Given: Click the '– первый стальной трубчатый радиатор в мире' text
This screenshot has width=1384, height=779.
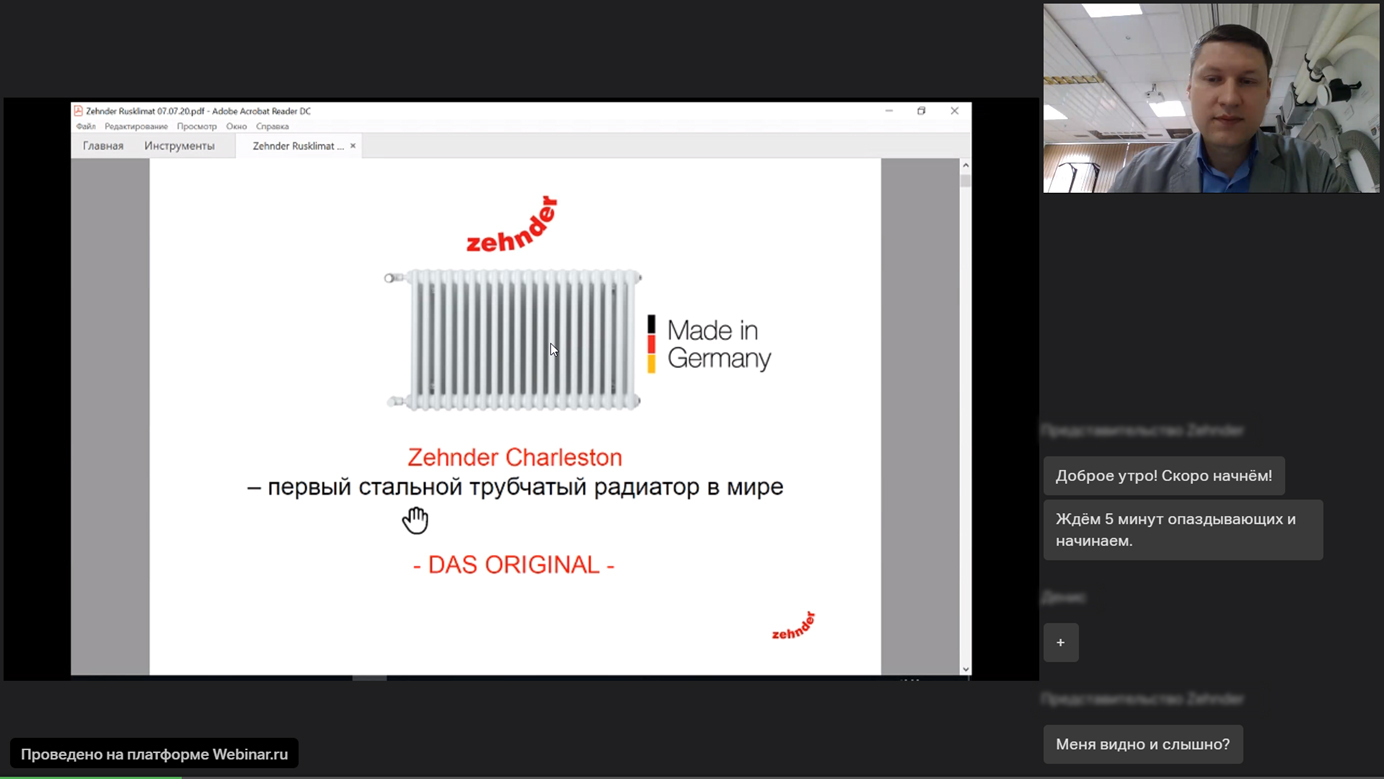Looking at the screenshot, I should [x=515, y=487].
